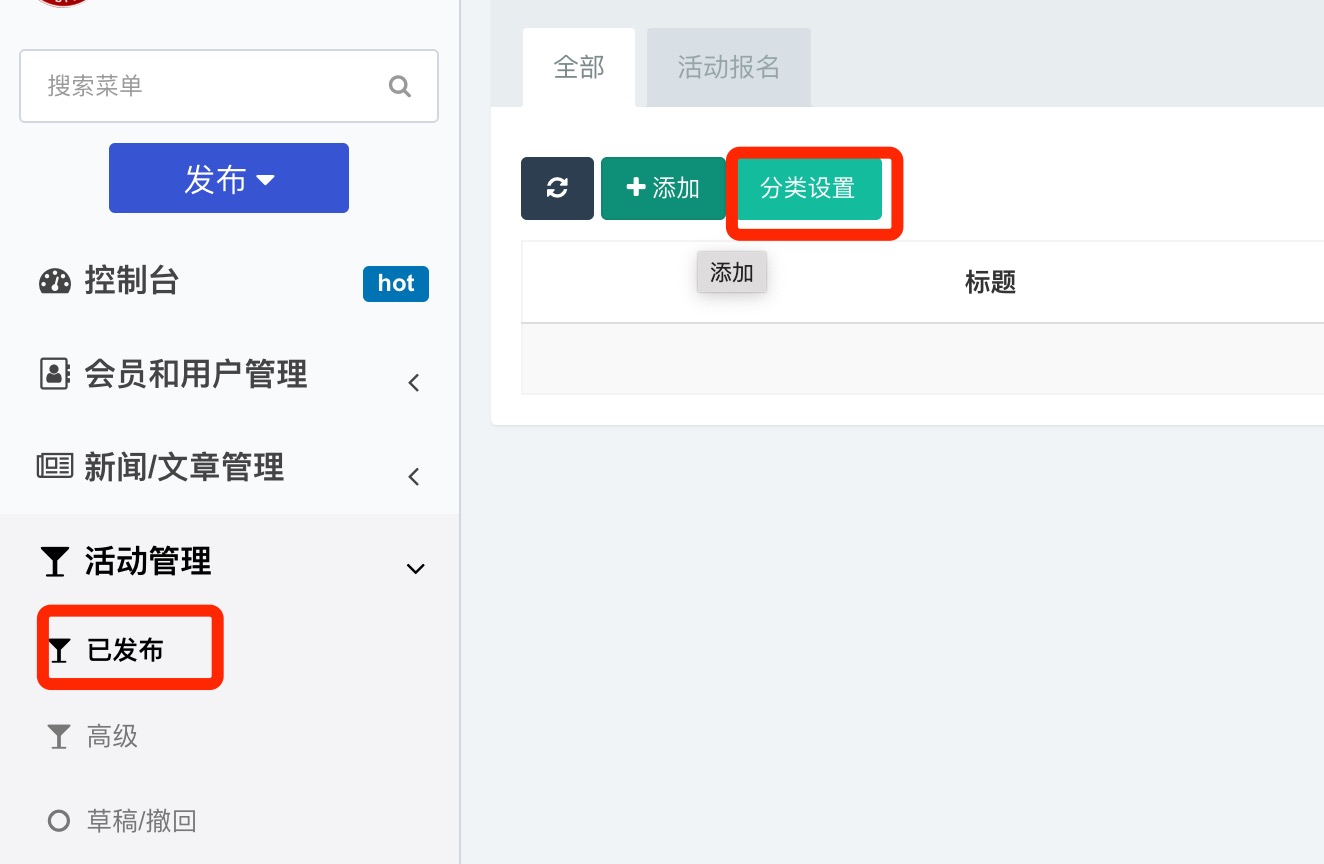Click the contact card icon for 会员和用户管理
This screenshot has height=864, width=1324.
tap(55, 375)
